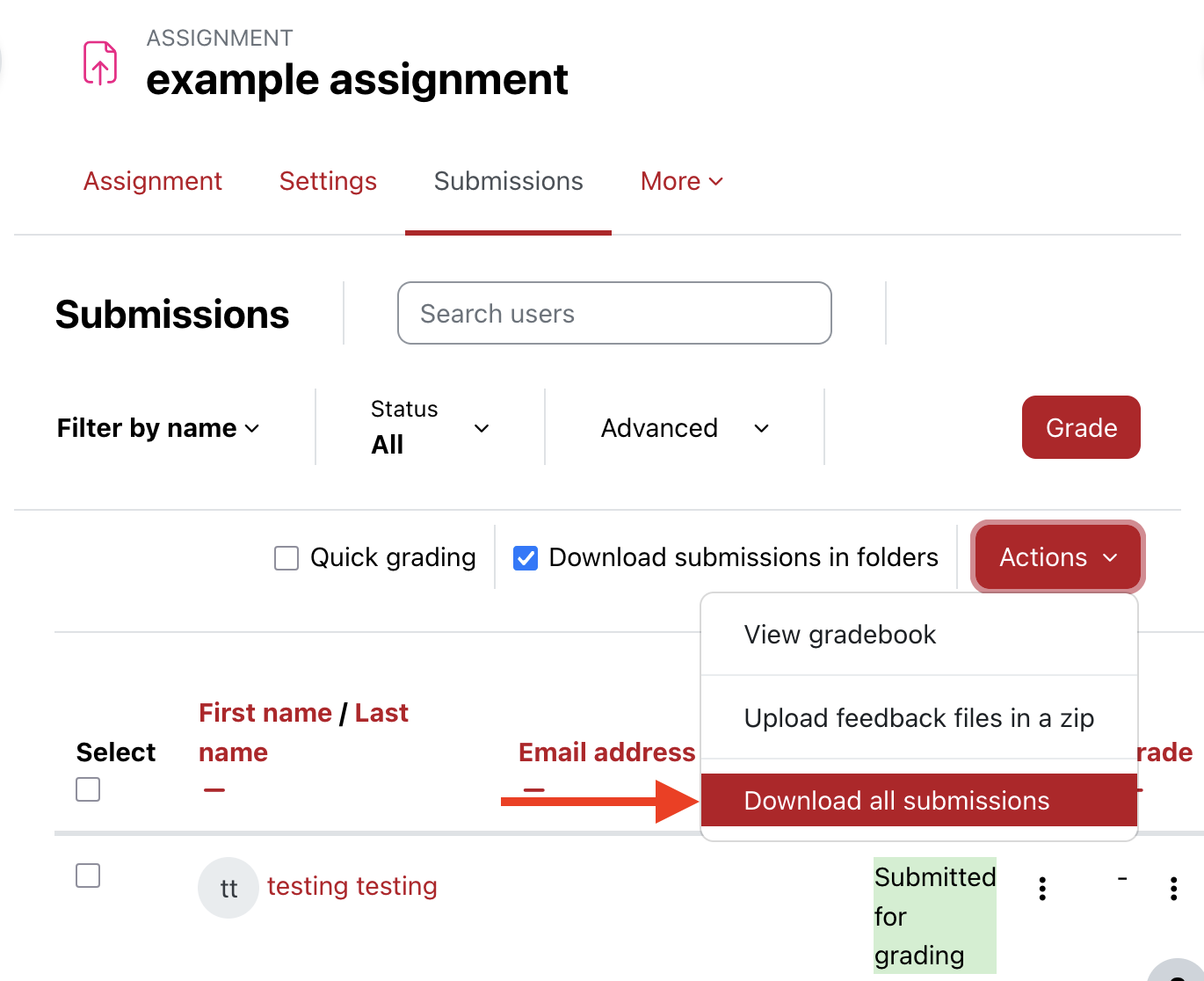Image resolution: width=1204 pixels, height=981 pixels.
Task: Open testing testing's profile link
Action: coord(352,886)
